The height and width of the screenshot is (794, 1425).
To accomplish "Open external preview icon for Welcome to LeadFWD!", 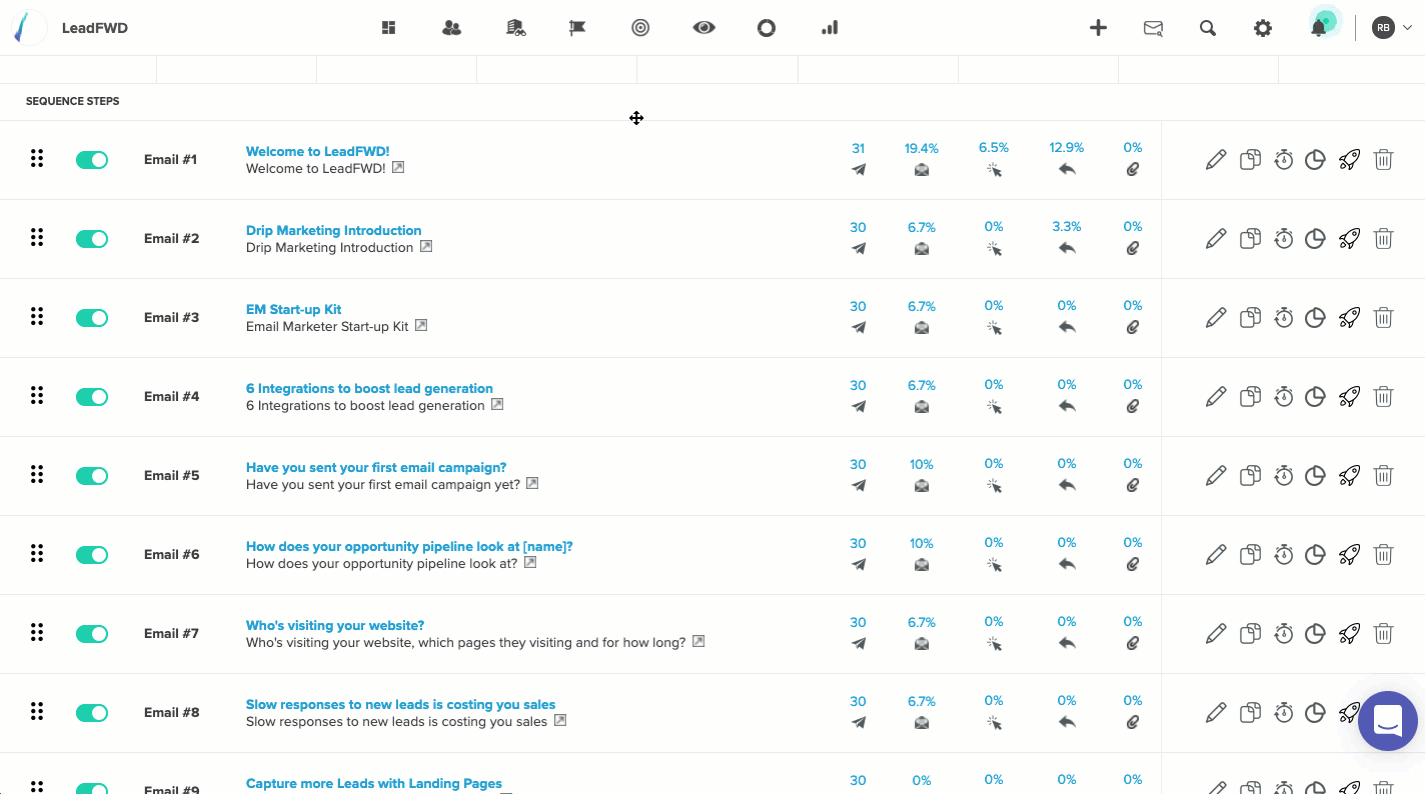I will 398,168.
